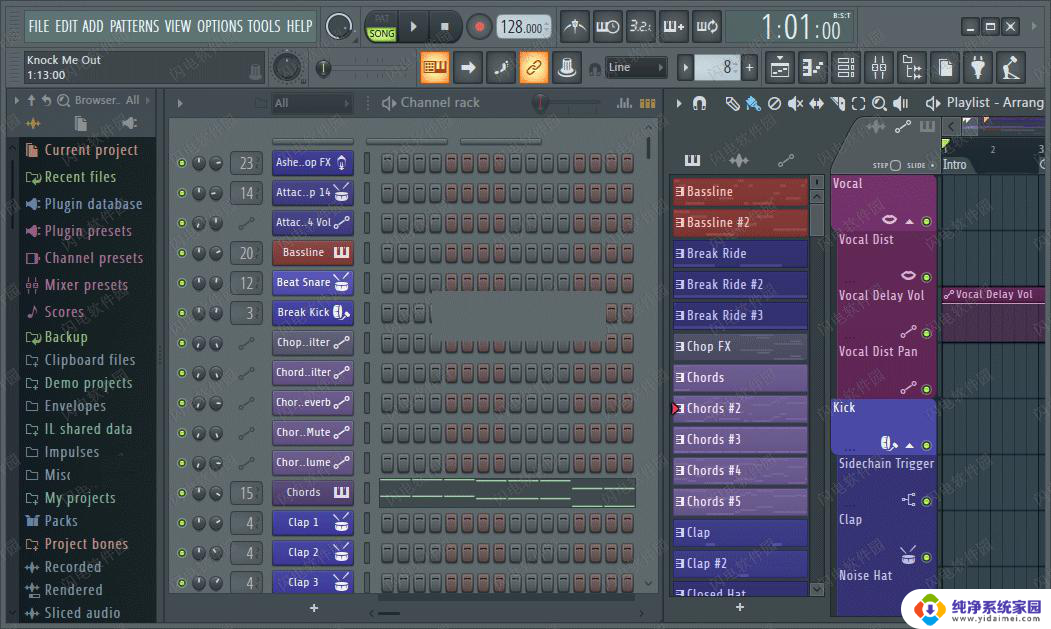The width and height of the screenshot is (1051, 629).
Task: Select the playlist Select tool
Action: click(x=859, y=103)
